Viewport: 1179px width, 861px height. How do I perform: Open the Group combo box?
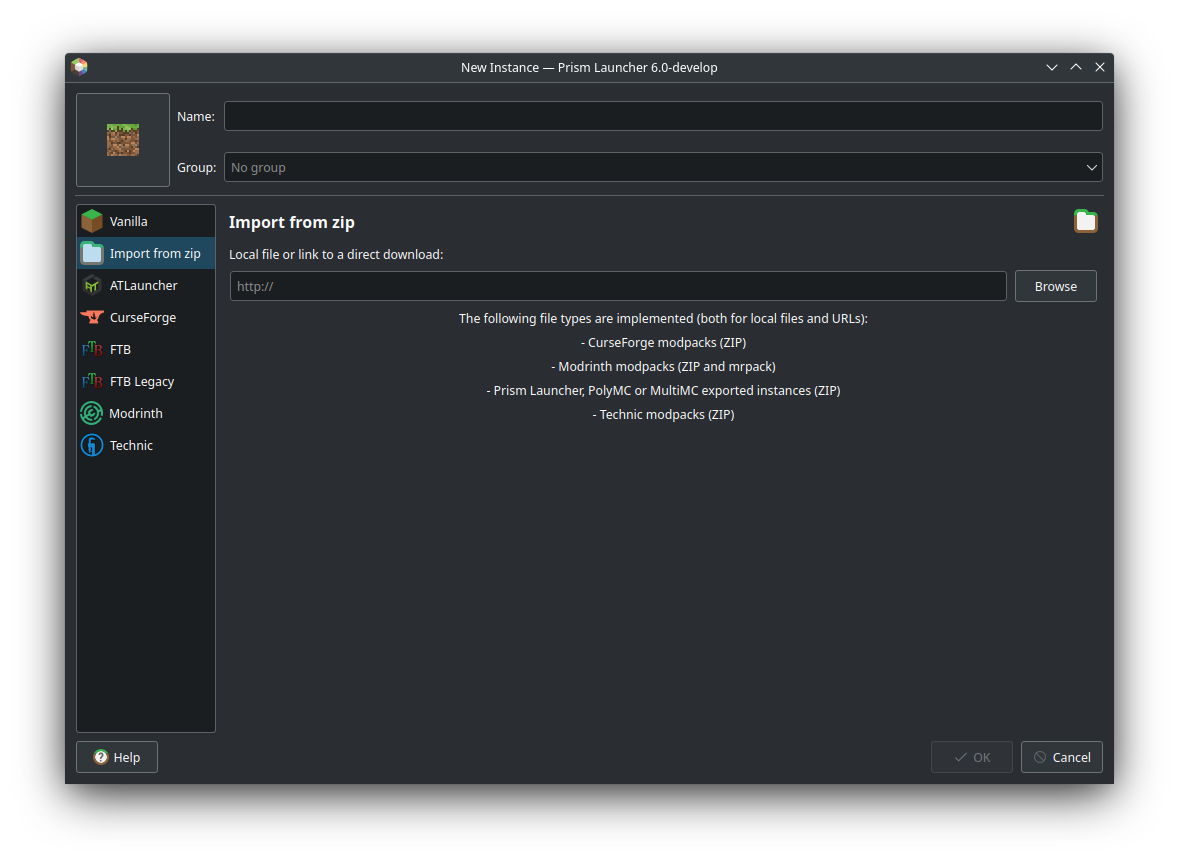point(663,167)
